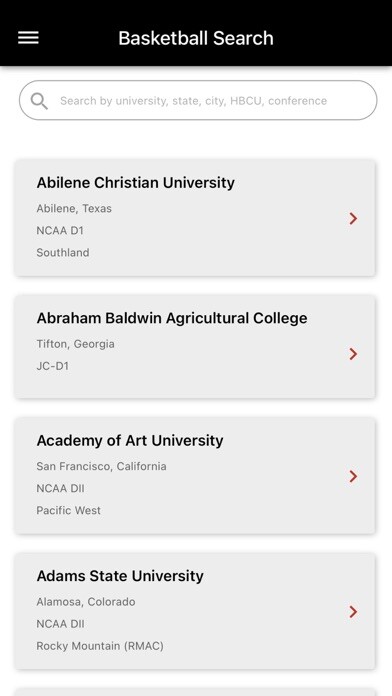Select Rocky Mountain (RMAC) conference label
392x696 pixels.
(100, 646)
